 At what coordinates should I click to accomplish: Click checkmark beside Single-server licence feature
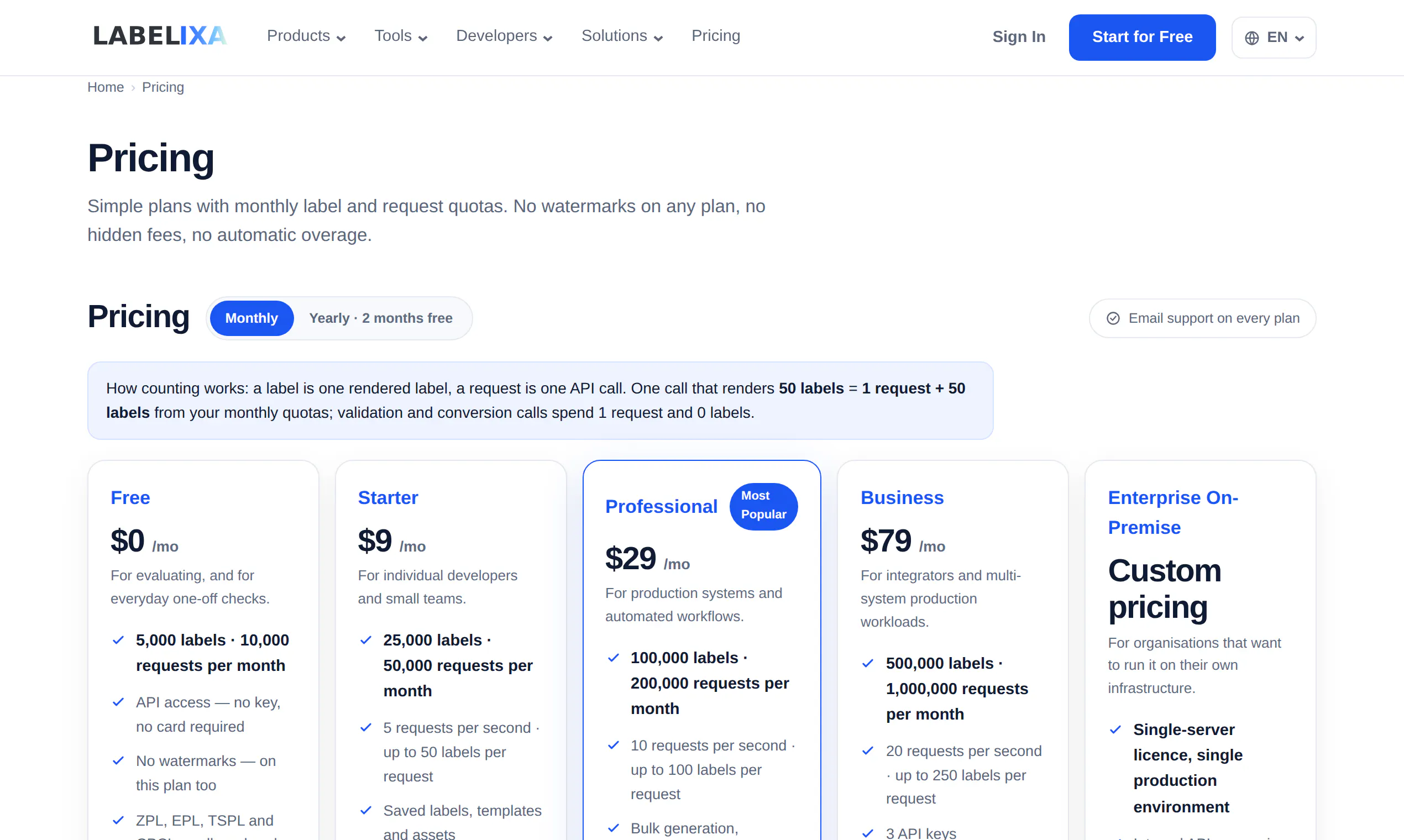(1115, 729)
